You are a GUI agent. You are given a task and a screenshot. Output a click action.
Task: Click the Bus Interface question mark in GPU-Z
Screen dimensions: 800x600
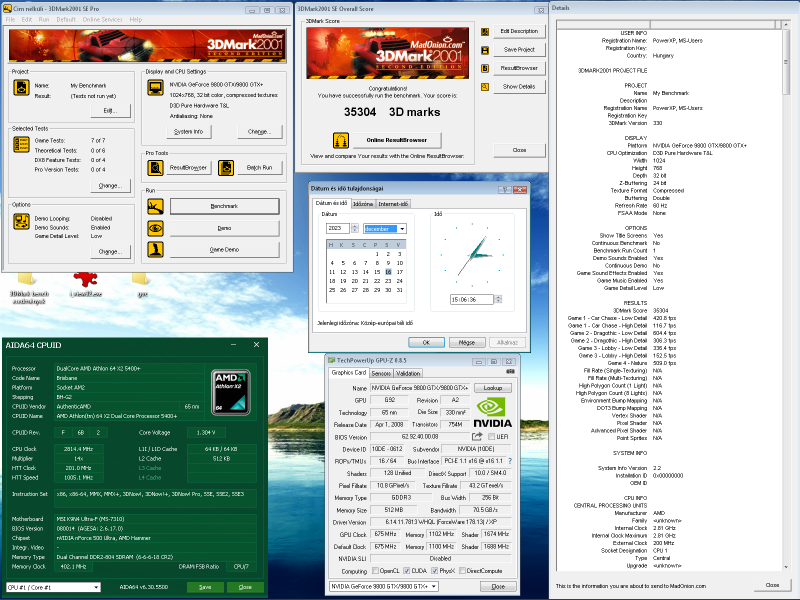tap(510, 461)
